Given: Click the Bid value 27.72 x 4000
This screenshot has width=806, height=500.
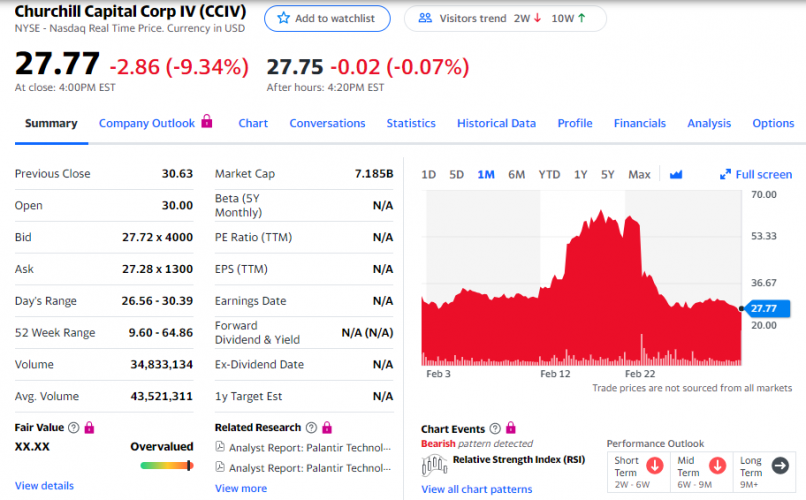Looking at the screenshot, I should [x=157, y=237].
